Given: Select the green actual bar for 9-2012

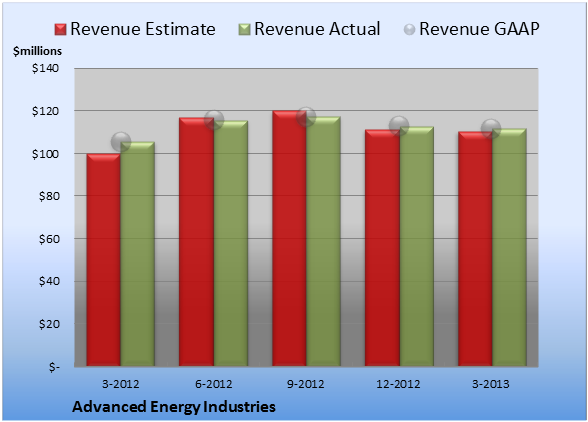Looking at the screenshot, I should [x=323, y=241].
